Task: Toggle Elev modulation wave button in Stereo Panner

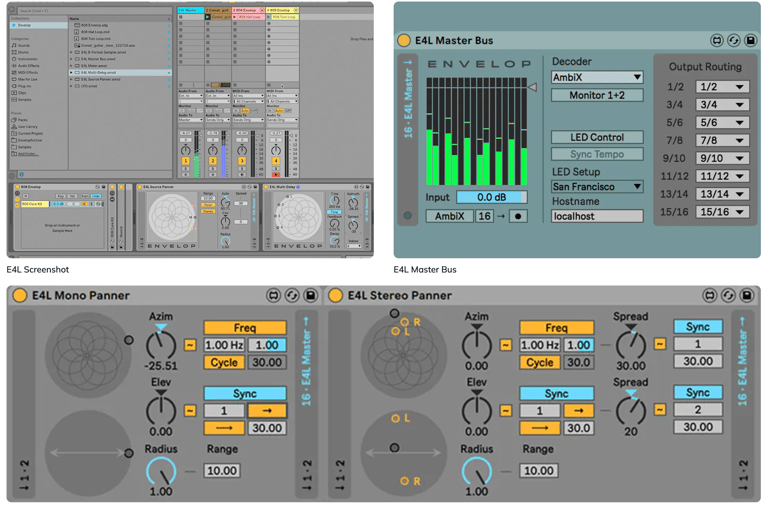Action: coord(506,410)
